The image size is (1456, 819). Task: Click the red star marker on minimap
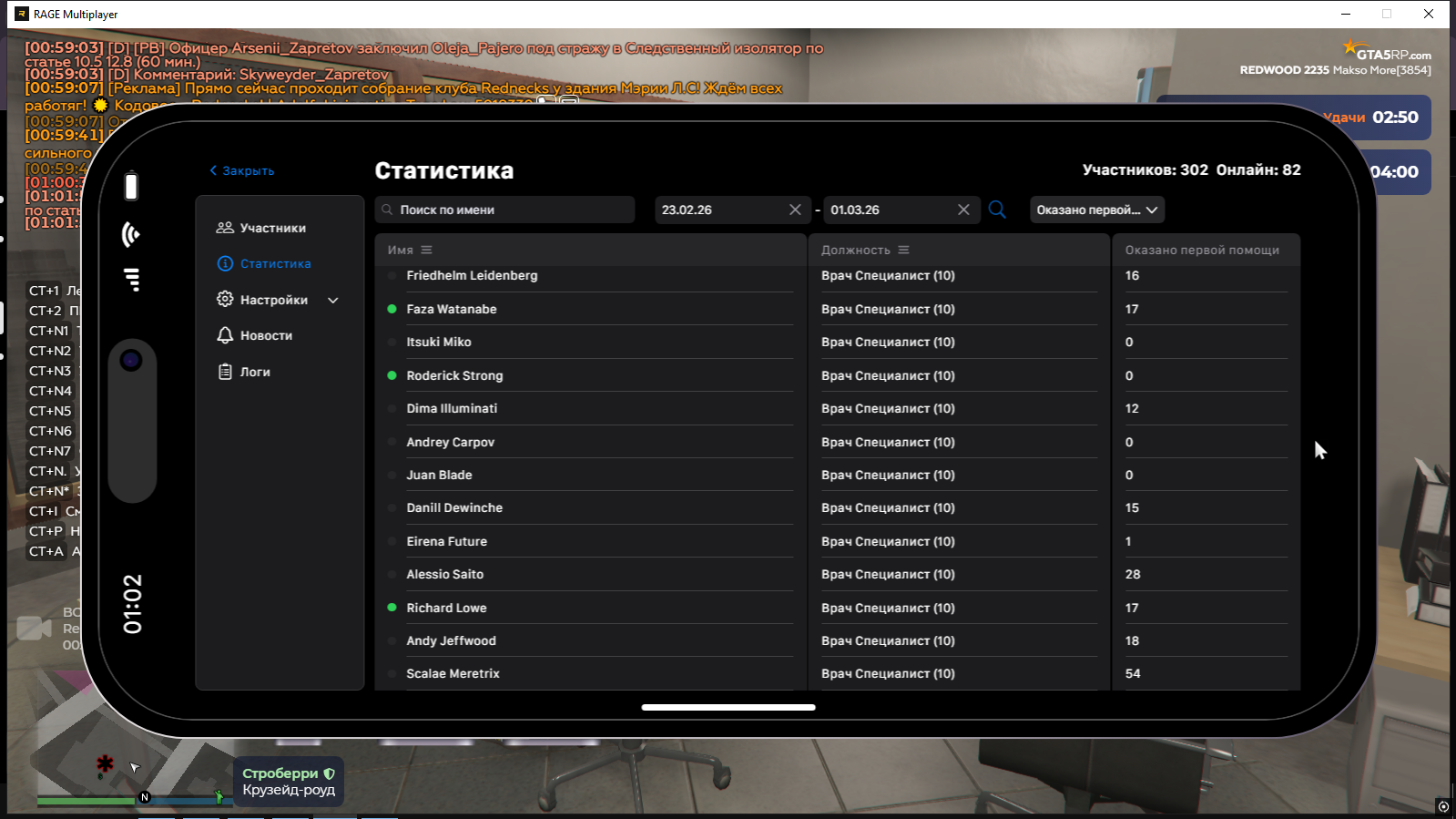[106, 763]
